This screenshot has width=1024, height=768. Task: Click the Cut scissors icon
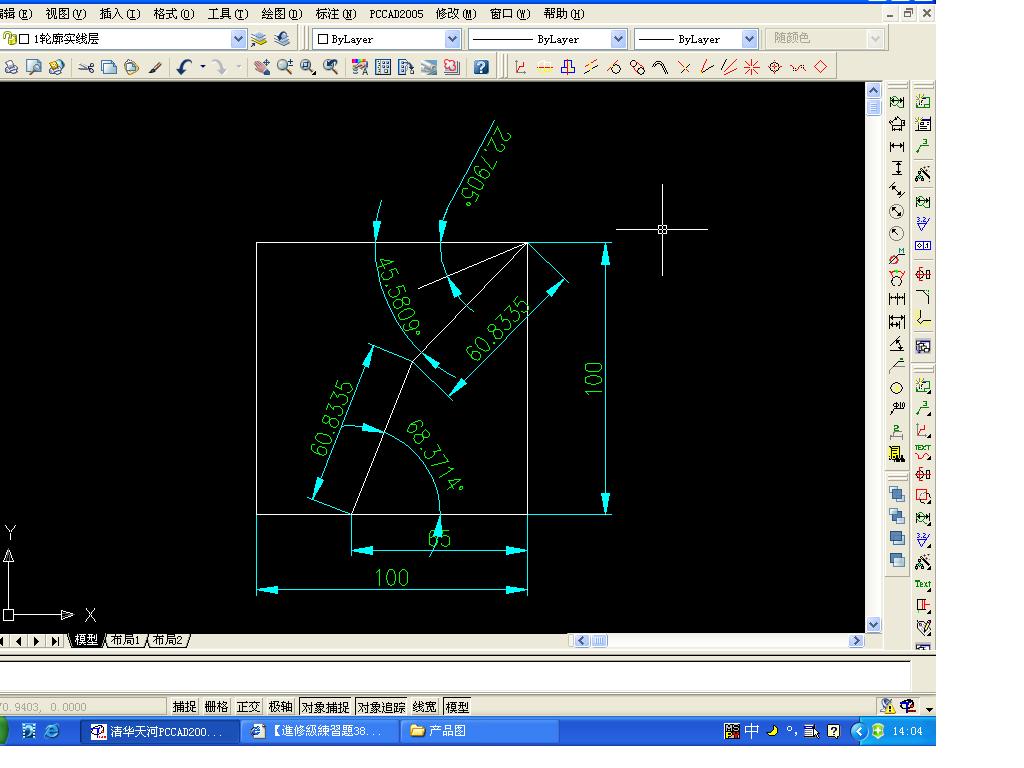coord(86,67)
